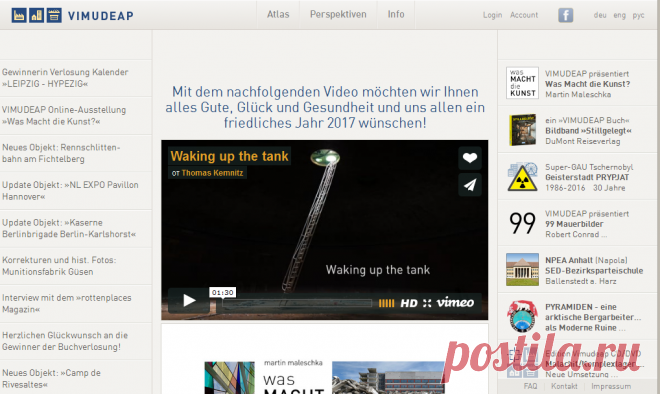Share the video via paper plane icon
The width and height of the screenshot is (660, 394).
point(470,184)
